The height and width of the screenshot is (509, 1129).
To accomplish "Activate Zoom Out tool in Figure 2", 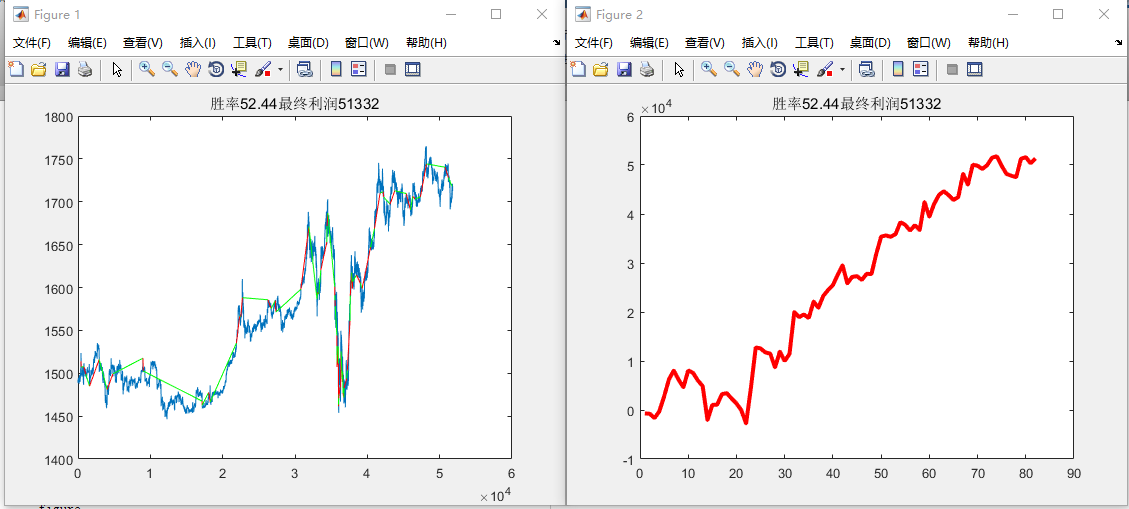I will click(x=732, y=69).
